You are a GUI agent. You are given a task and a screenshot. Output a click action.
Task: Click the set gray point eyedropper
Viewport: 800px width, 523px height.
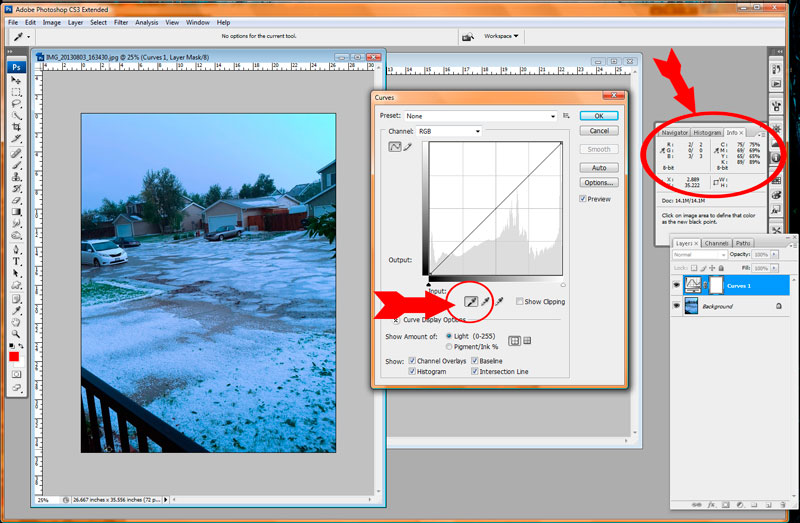[x=485, y=302]
